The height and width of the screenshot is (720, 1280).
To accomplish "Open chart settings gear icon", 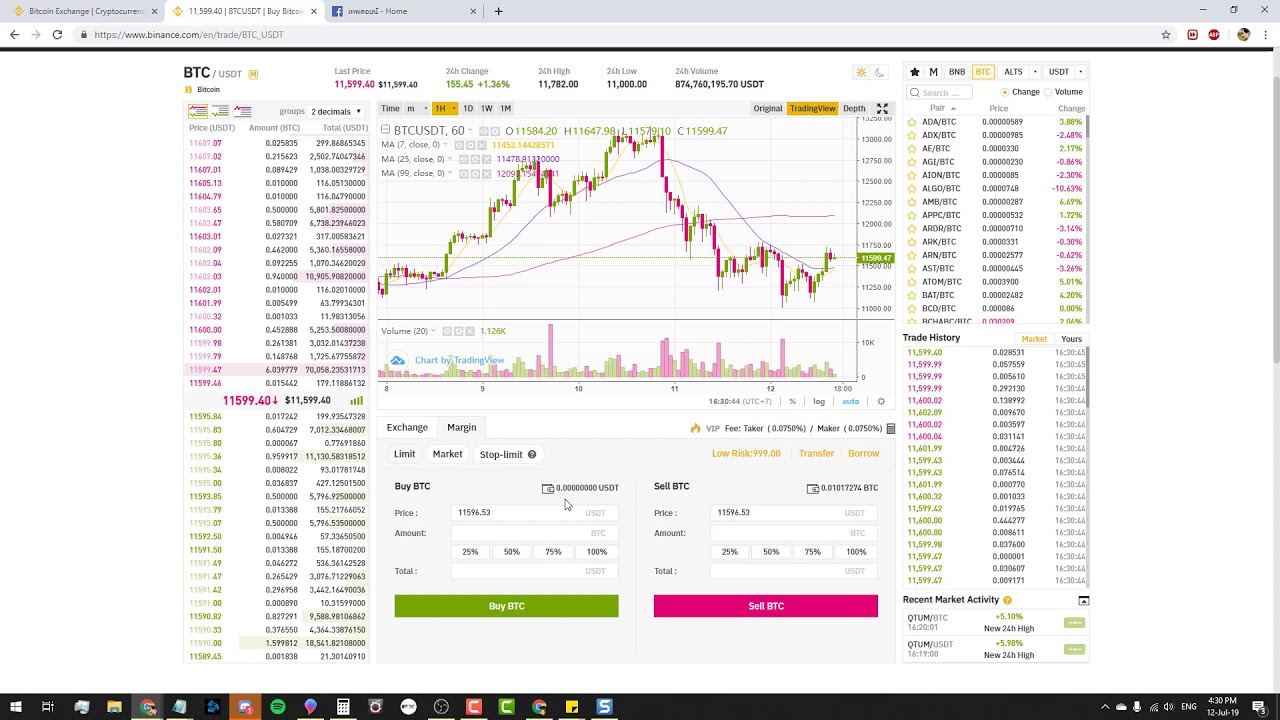I will [881, 401].
